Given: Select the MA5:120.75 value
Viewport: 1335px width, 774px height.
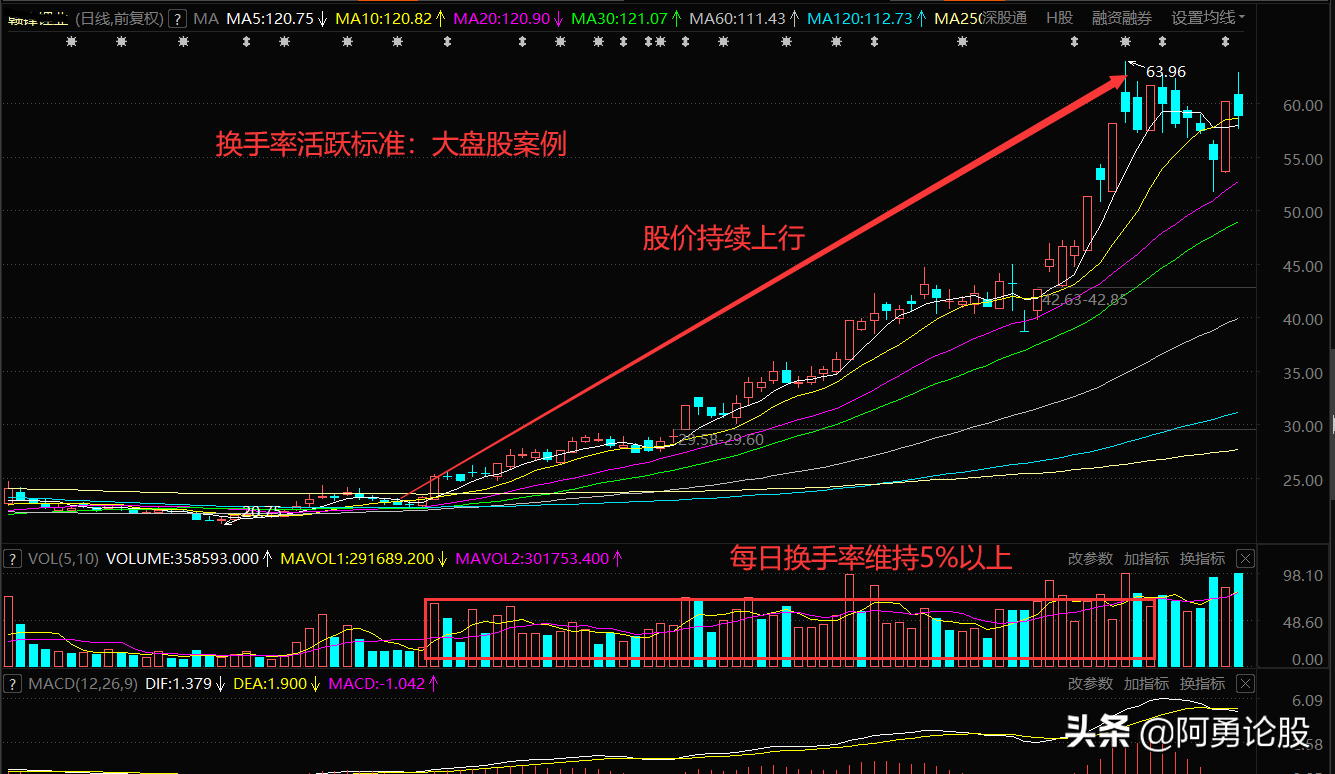Looking at the screenshot, I should tap(270, 18).
